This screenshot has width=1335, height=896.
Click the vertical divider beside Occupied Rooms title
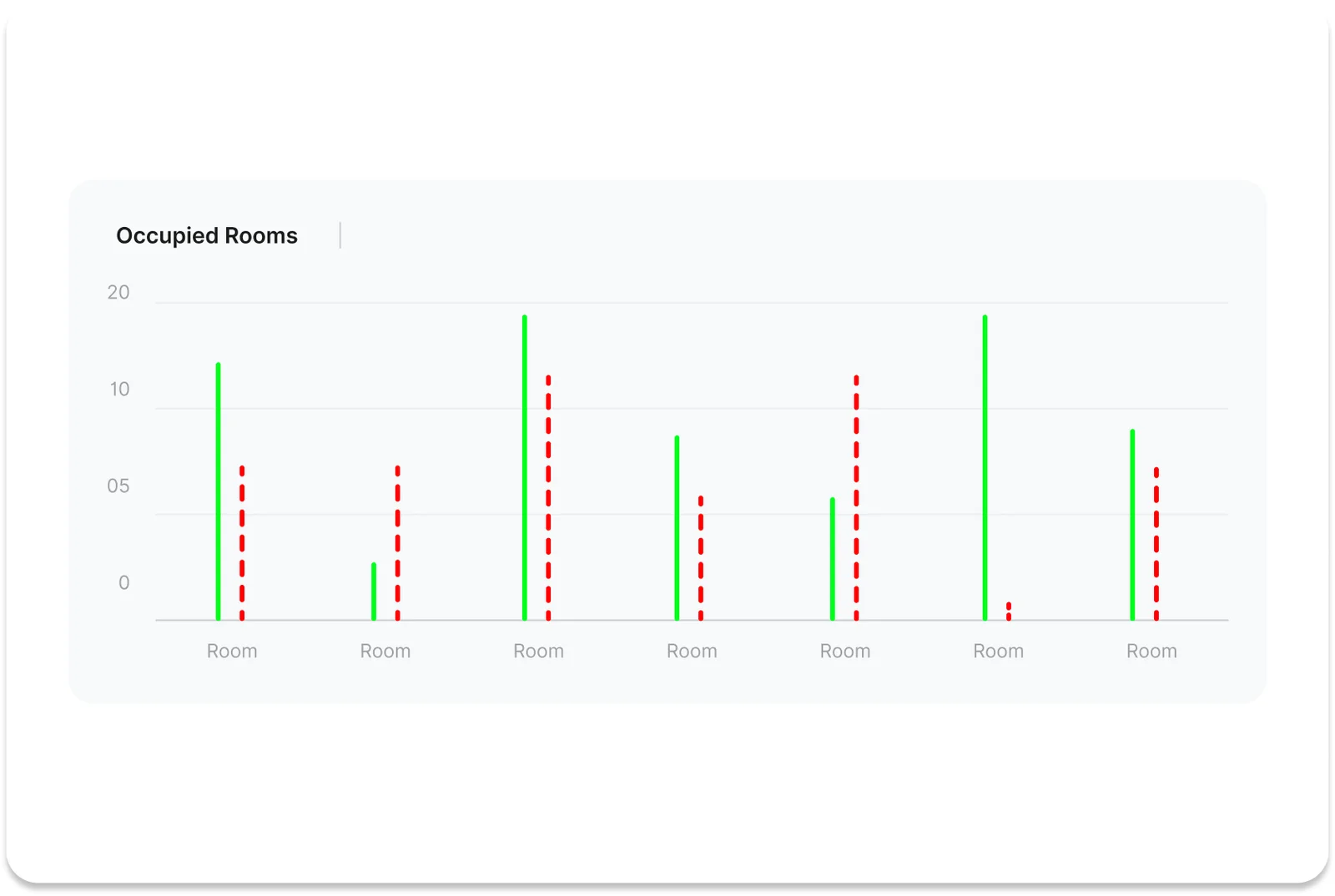(340, 235)
